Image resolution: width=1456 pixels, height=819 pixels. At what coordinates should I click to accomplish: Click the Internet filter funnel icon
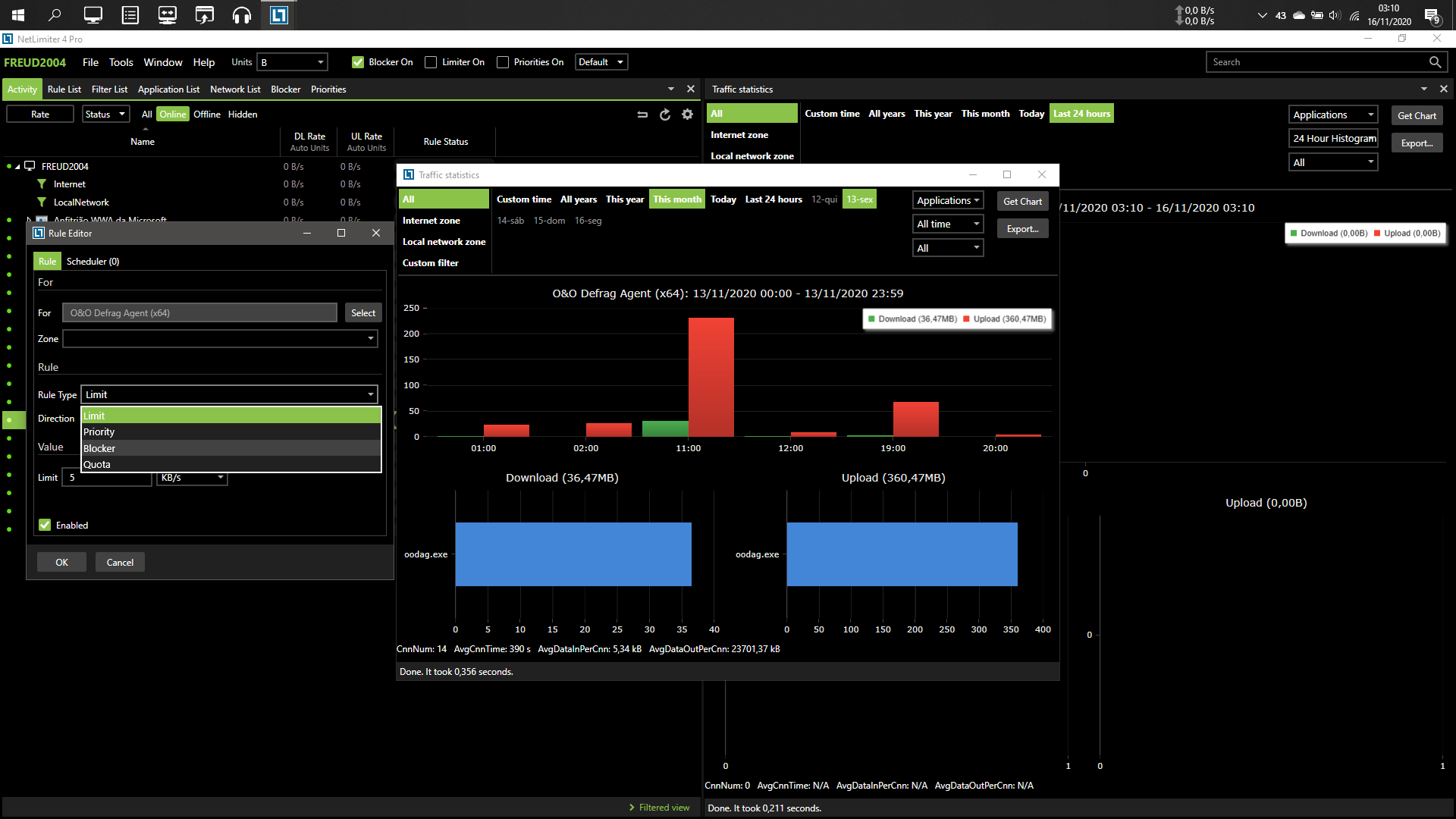(42, 184)
